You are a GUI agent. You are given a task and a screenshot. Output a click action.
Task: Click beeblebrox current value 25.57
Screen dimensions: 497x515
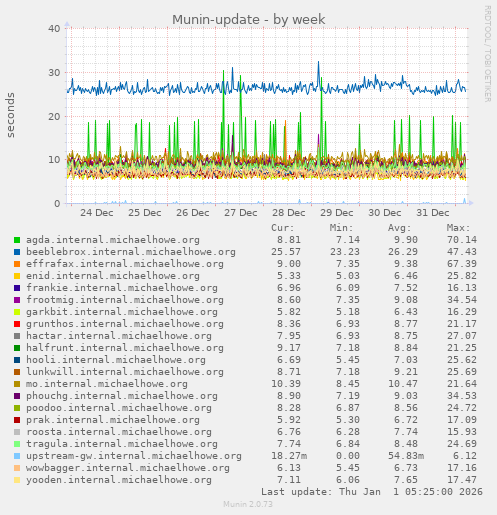coord(286,252)
